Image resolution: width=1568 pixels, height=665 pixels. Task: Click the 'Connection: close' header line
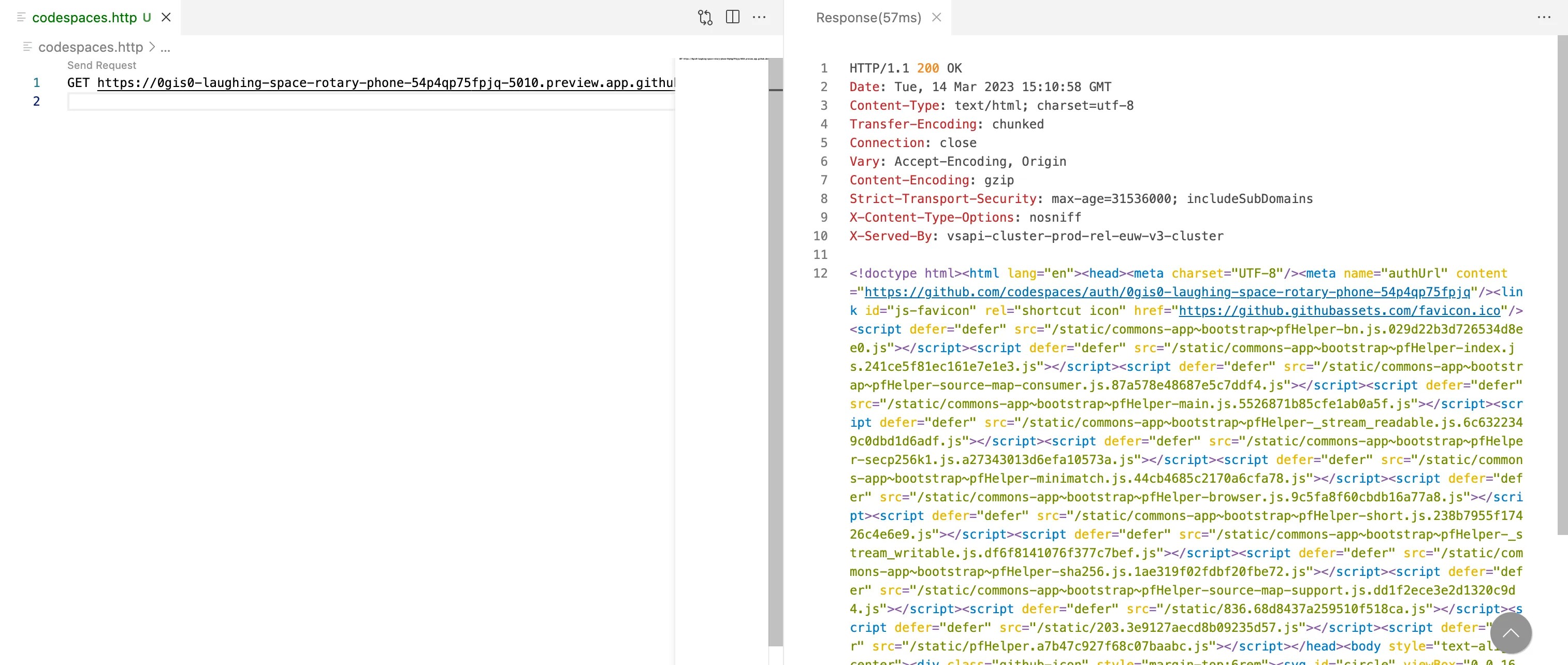click(x=913, y=142)
